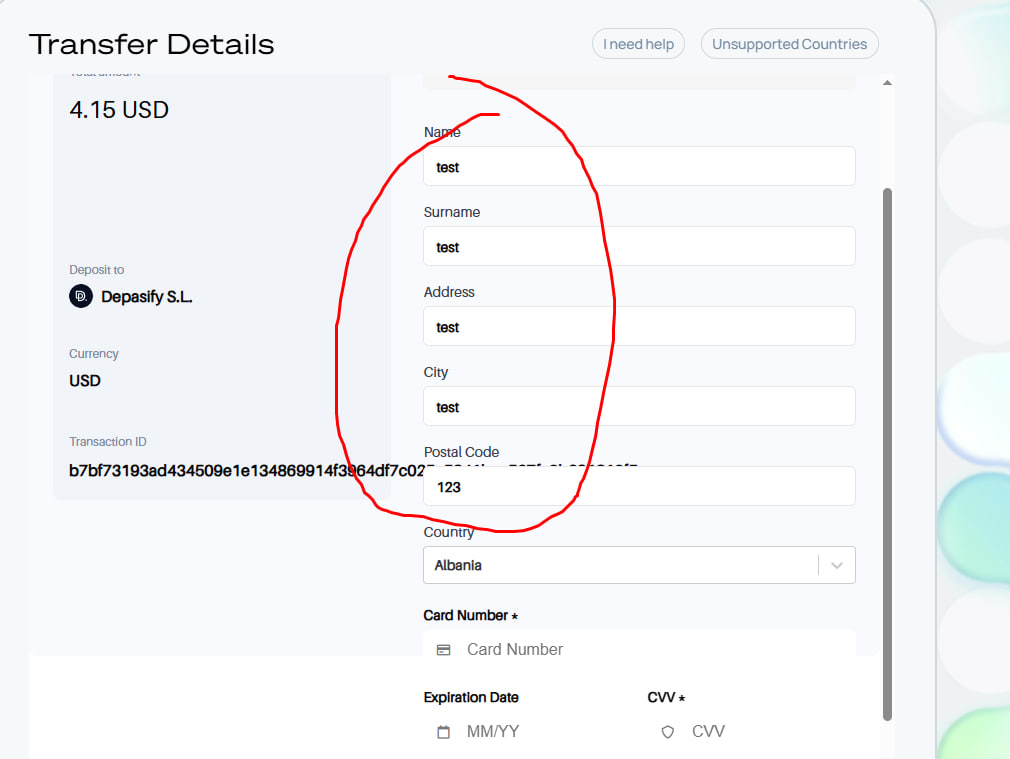Image resolution: width=1010 pixels, height=759 pixels.
Task: Click the shield icon in CVV field
Action: (x=668, y=732)
